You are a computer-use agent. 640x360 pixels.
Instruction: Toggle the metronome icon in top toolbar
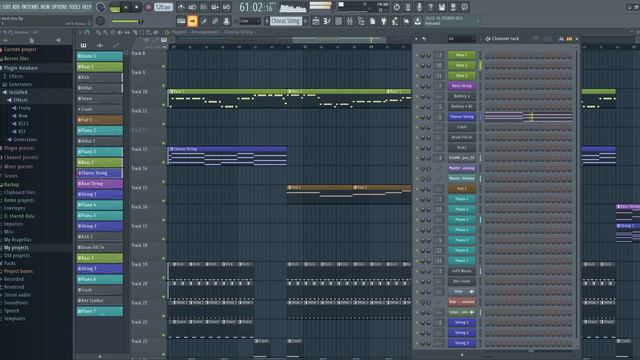tap(181, 7)
